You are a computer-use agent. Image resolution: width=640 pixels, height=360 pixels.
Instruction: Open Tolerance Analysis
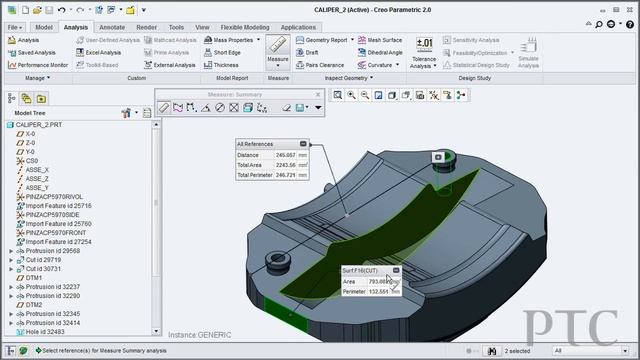(x=424, y=53)
